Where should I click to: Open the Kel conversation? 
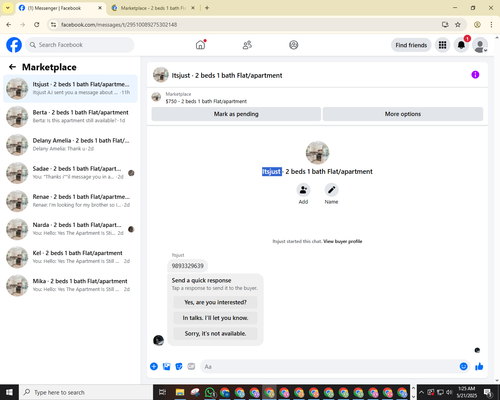pyautogui.click(x=70, y=257)
